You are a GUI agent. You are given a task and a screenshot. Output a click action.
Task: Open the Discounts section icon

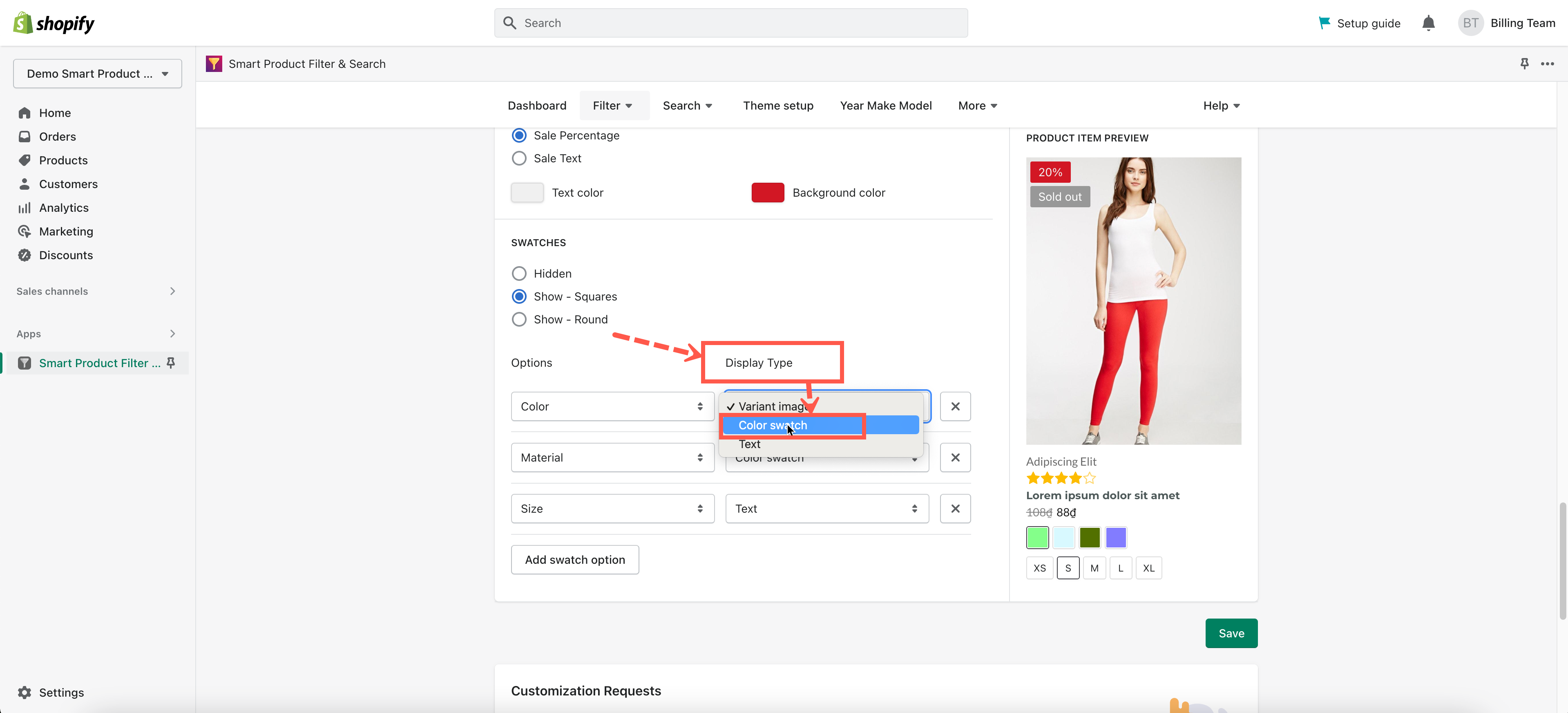coord(25,255)
